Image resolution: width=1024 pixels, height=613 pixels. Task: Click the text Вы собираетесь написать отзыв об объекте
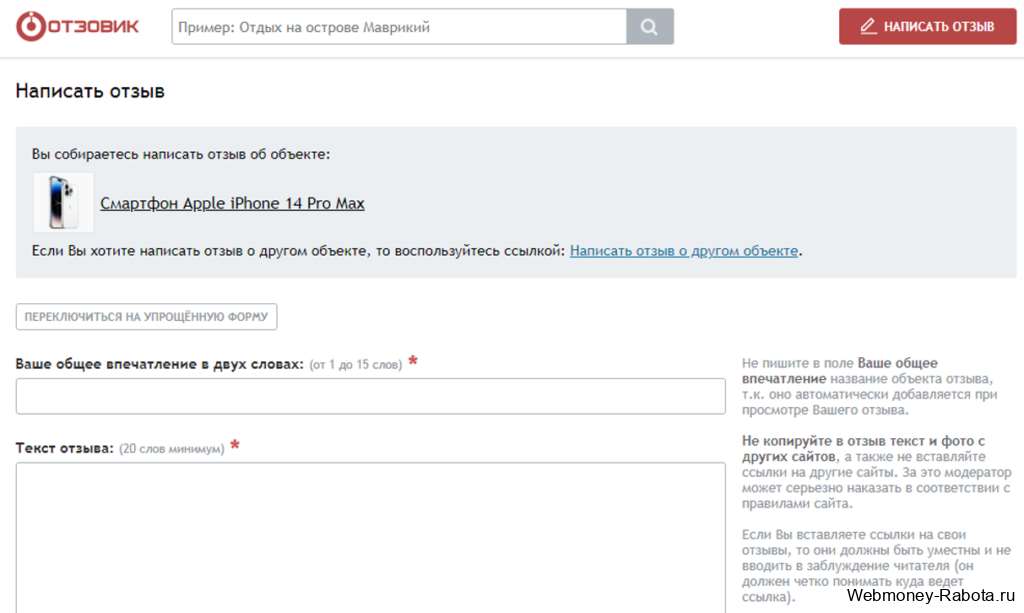[x=181, y=155]
